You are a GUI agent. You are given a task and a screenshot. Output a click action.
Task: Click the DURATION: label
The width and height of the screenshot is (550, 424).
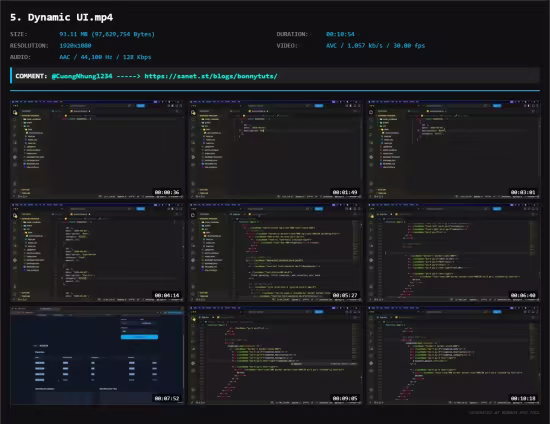click(292, 34)
